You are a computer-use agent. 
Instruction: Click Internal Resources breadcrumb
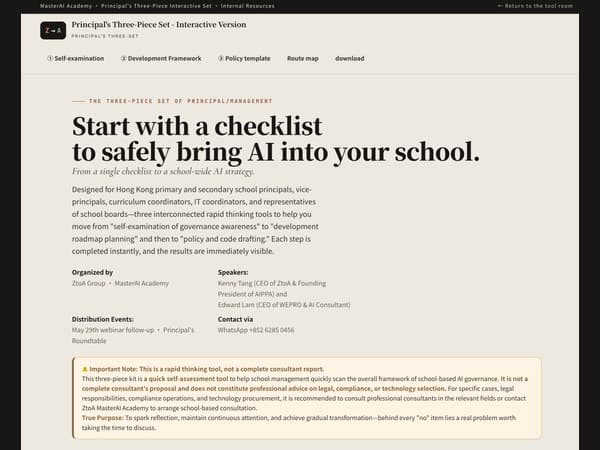pyautogui.click(x=247, y=6)
